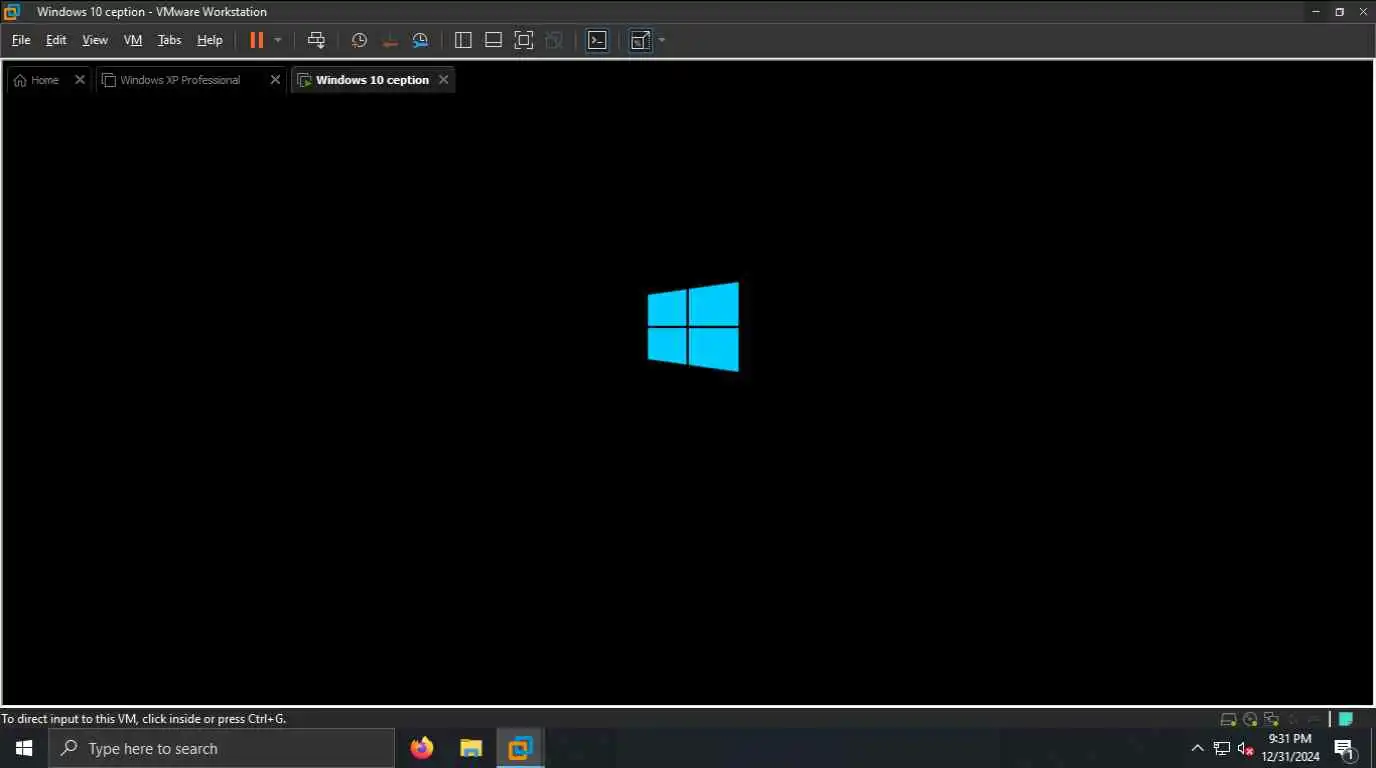Switch to console view
The image size is (1376, 768).
coord(597,40)
